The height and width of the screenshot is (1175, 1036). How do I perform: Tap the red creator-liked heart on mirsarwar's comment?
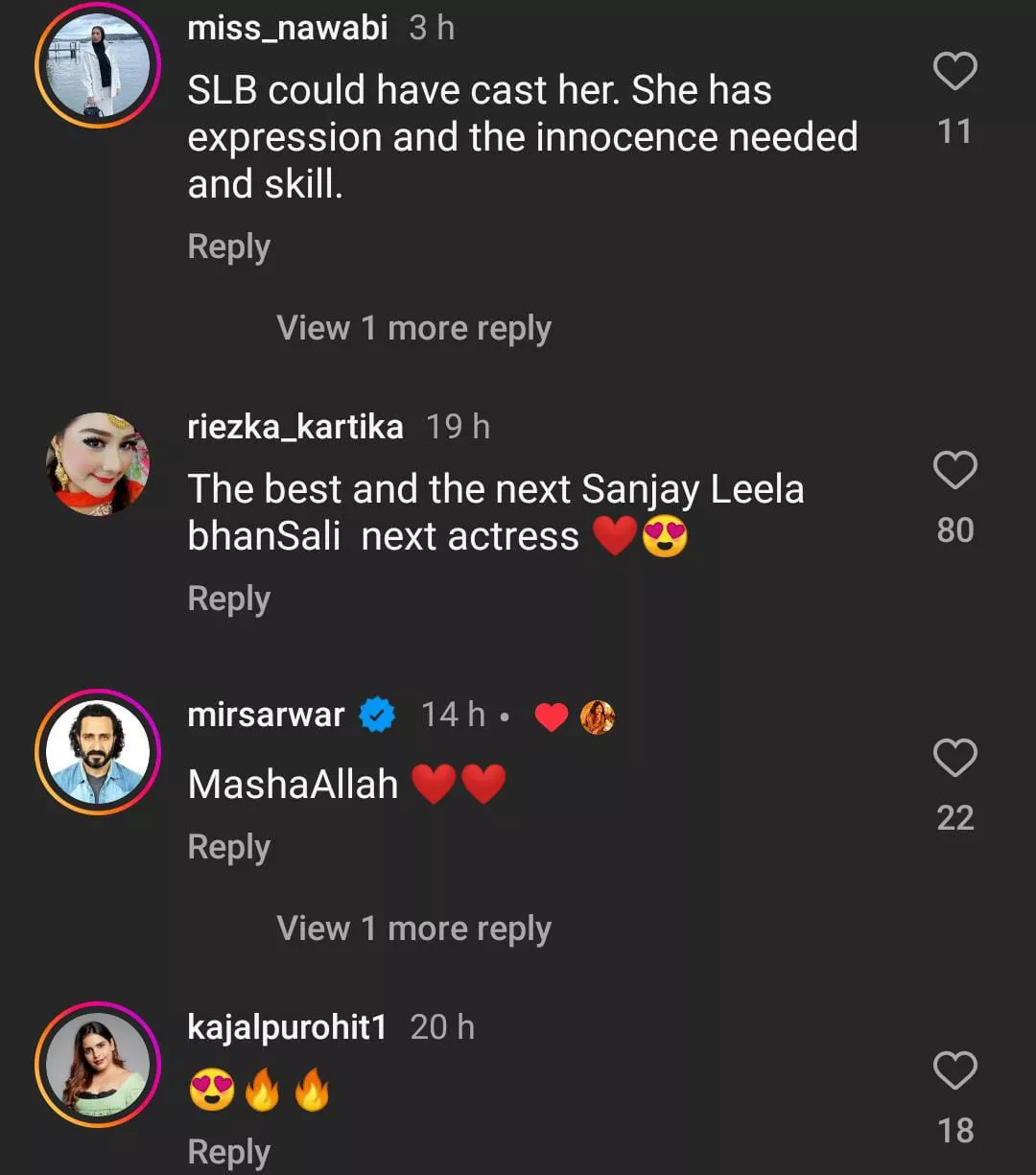click(x=551, y=717)
